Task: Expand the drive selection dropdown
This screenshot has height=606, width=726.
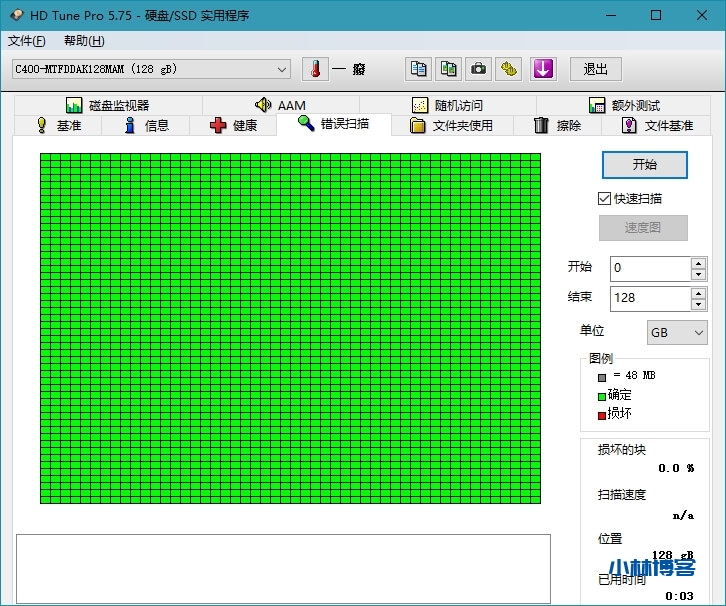Action: coord(282,69)
